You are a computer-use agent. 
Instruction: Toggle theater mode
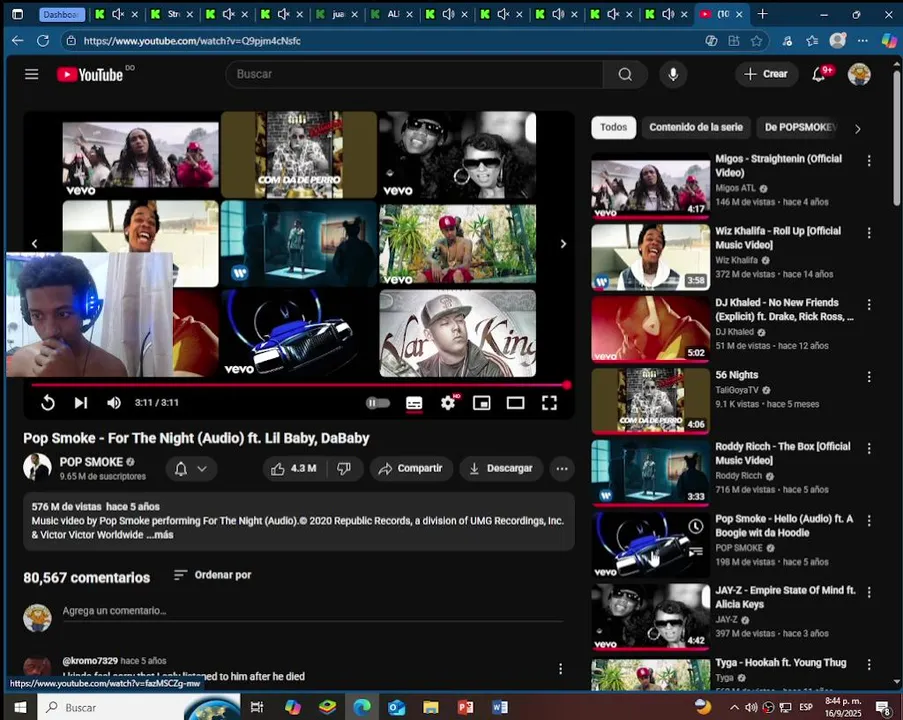[x=515, y=403]
